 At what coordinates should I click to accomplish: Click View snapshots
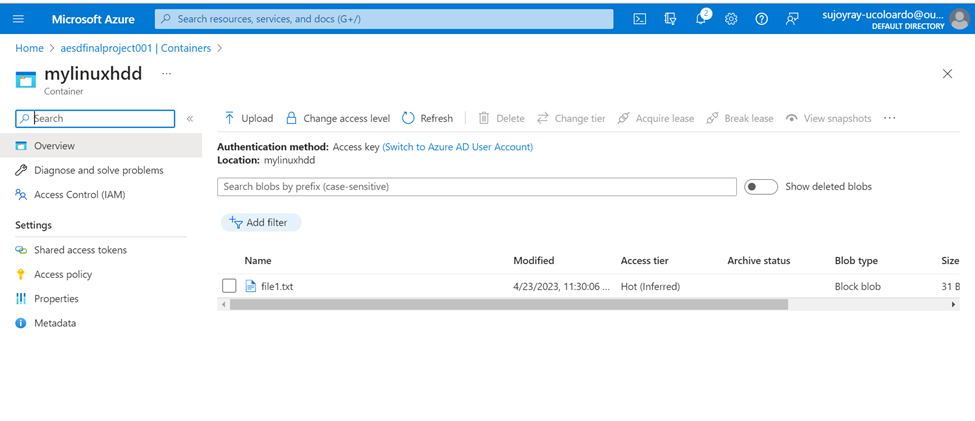(828, 118)
